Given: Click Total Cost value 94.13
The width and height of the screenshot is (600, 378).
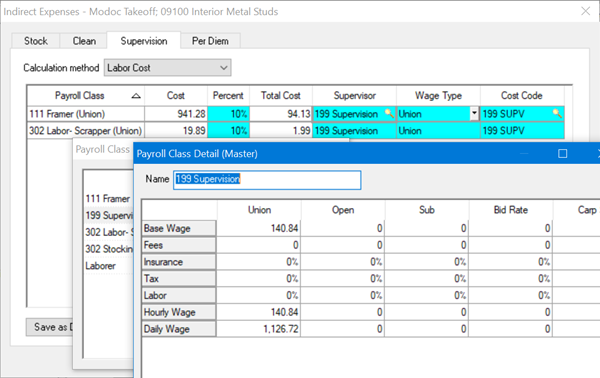Looking at the screenshot, I should coord(280,114).
